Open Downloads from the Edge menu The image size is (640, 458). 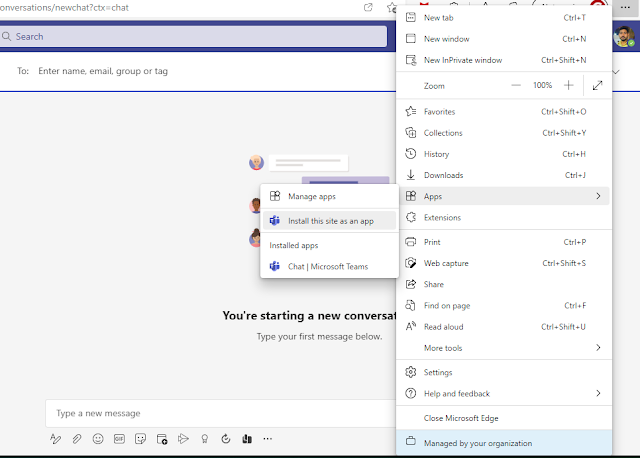(x=504, y=175)
